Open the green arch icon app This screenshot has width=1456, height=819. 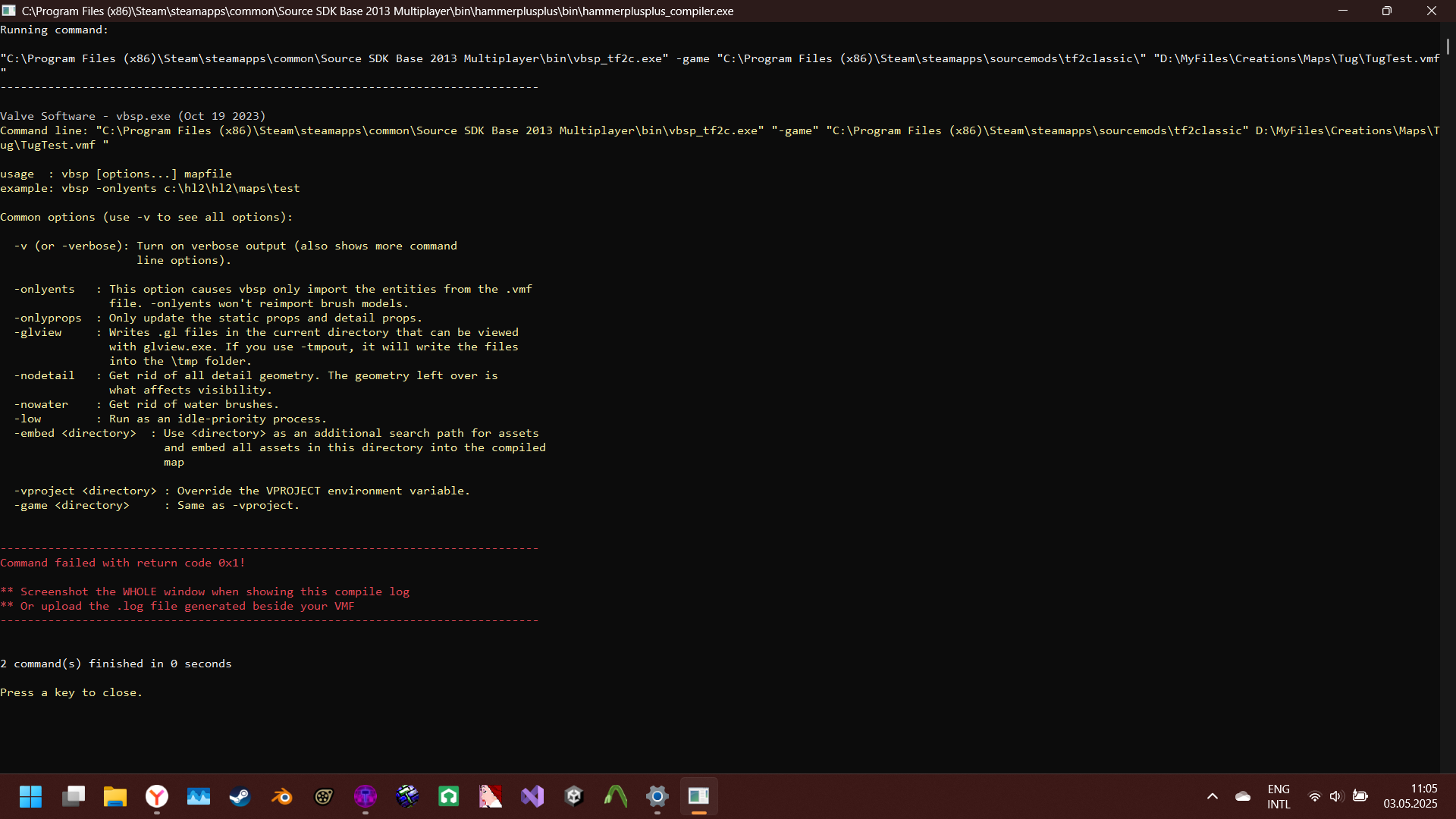pos(616,796)
